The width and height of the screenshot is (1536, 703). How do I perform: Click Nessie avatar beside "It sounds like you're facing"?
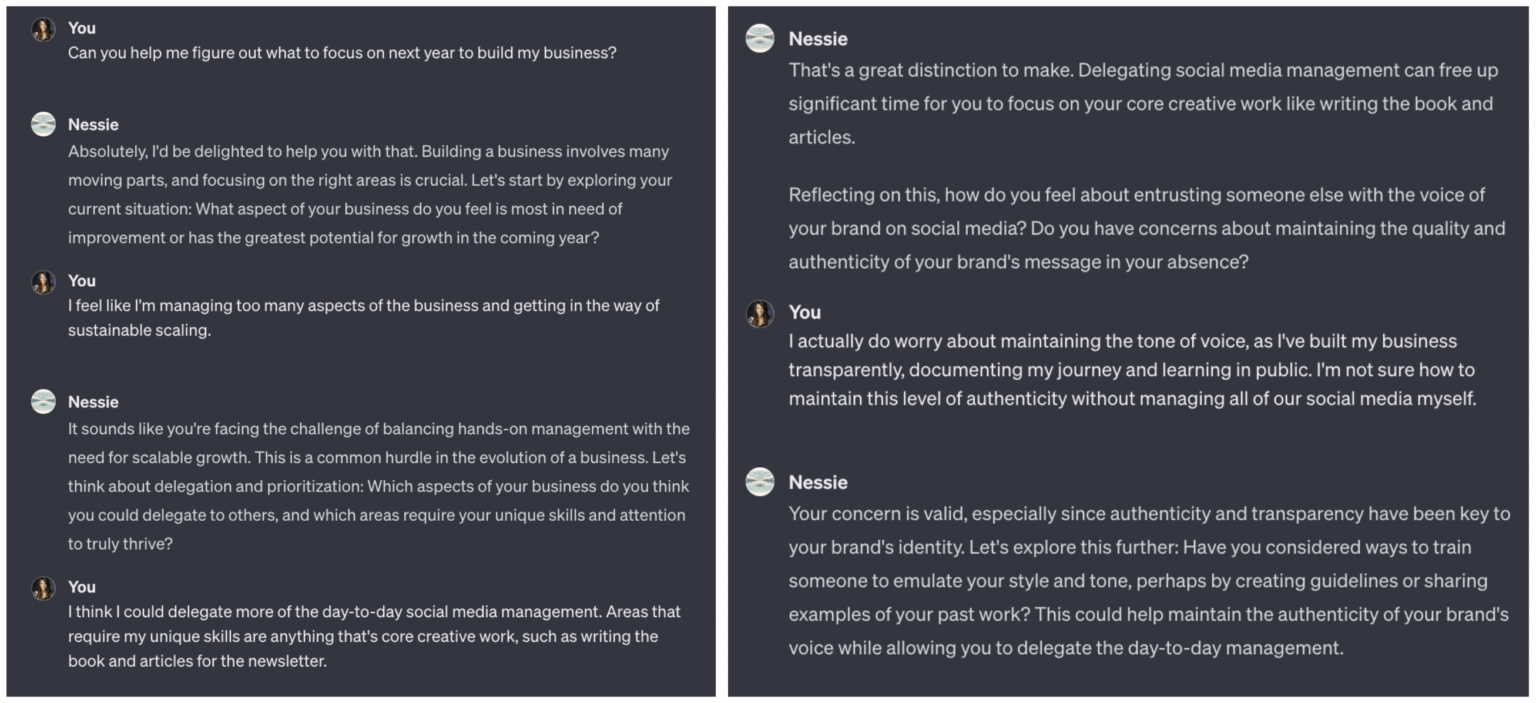click(x=43, y=402)
